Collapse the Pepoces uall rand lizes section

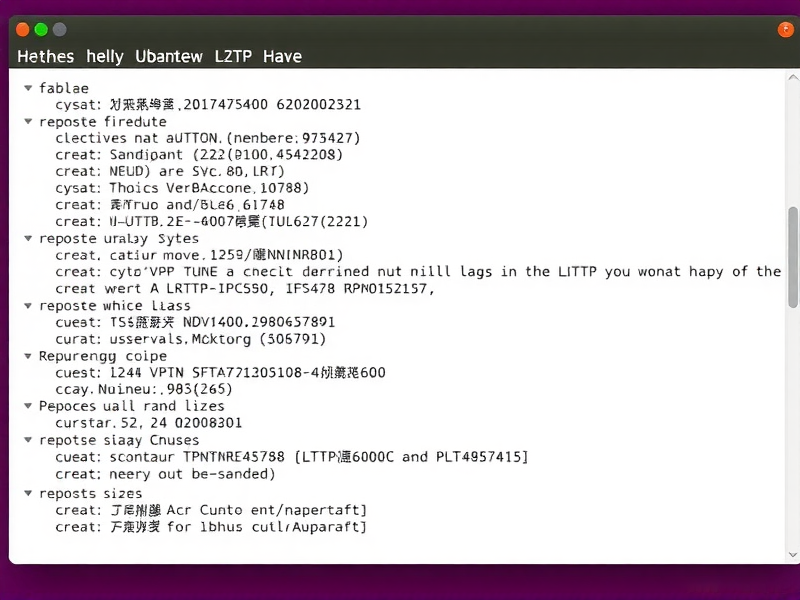[27, 406]
